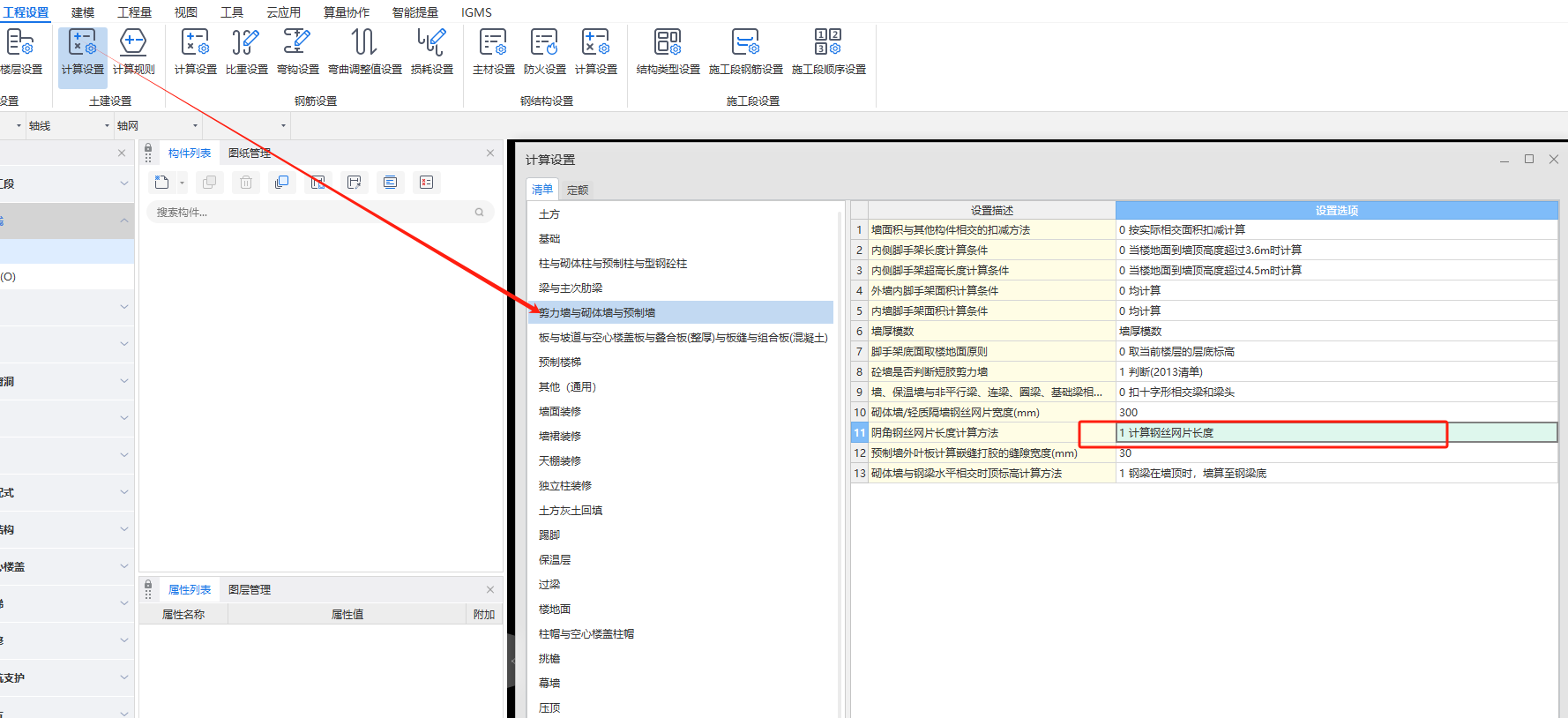Viewport: 1568px width, 718px height.
Task: Open 计算设置 in 钢结构设置 group
Action: 595,53
